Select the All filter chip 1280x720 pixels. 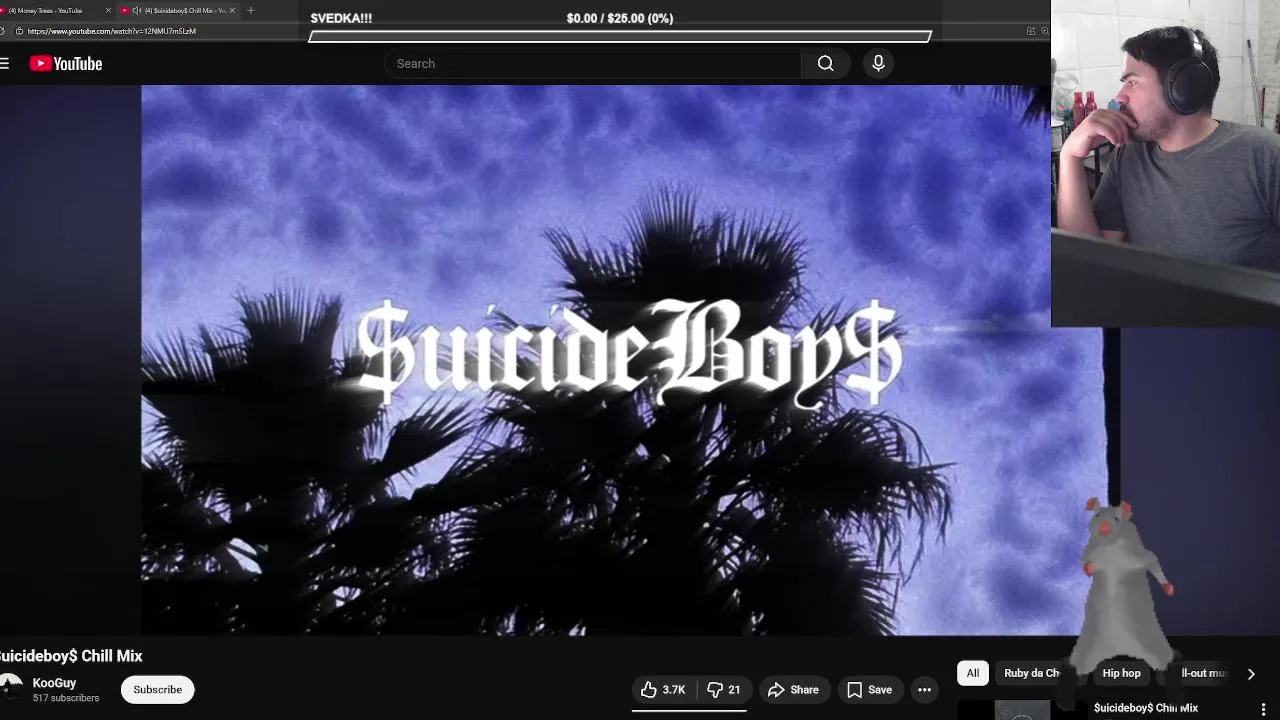click(973, 673)
